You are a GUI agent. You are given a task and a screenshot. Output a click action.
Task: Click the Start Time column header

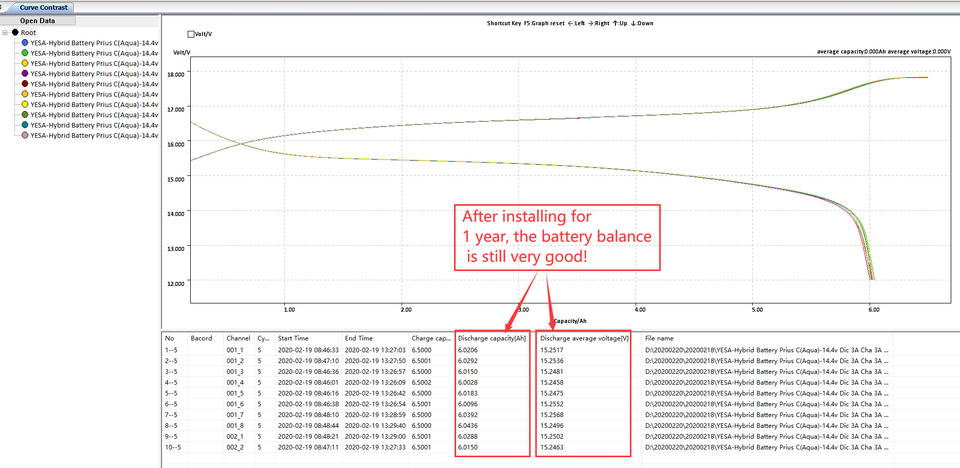[x=293, y=338]
